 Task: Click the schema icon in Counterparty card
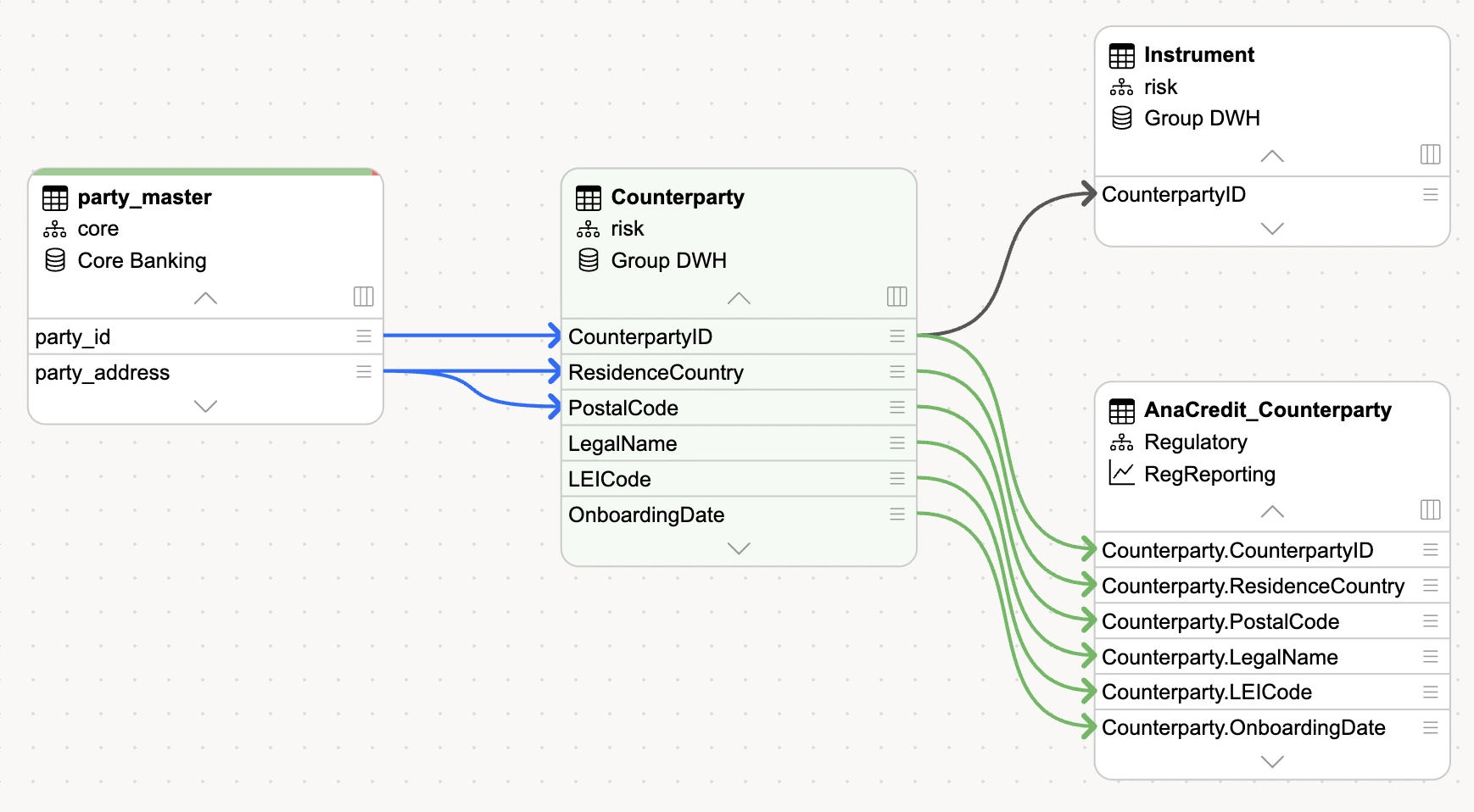click(x=589, y=230)
